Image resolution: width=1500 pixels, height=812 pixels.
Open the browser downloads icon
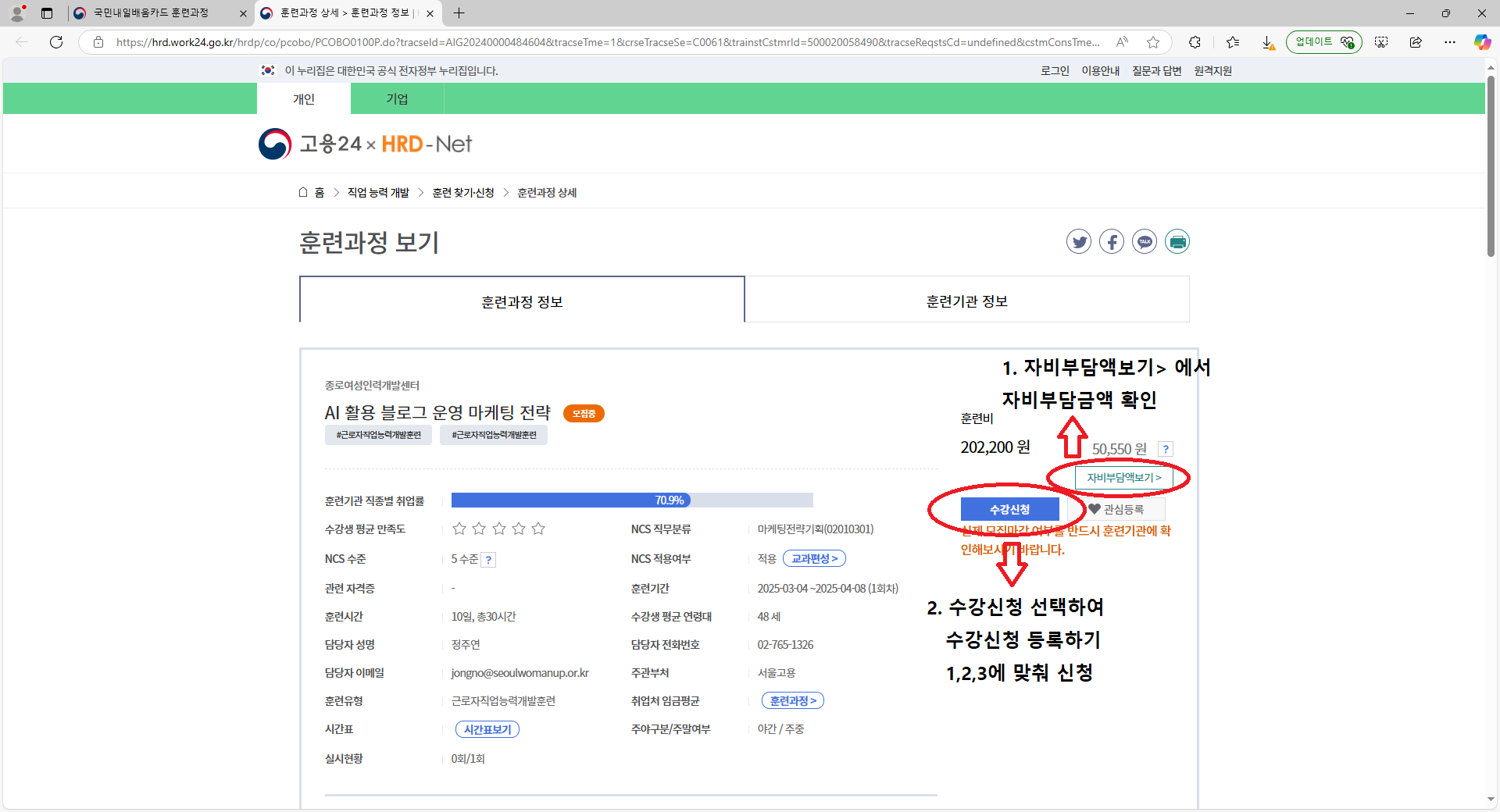(x=1267, y=42)
